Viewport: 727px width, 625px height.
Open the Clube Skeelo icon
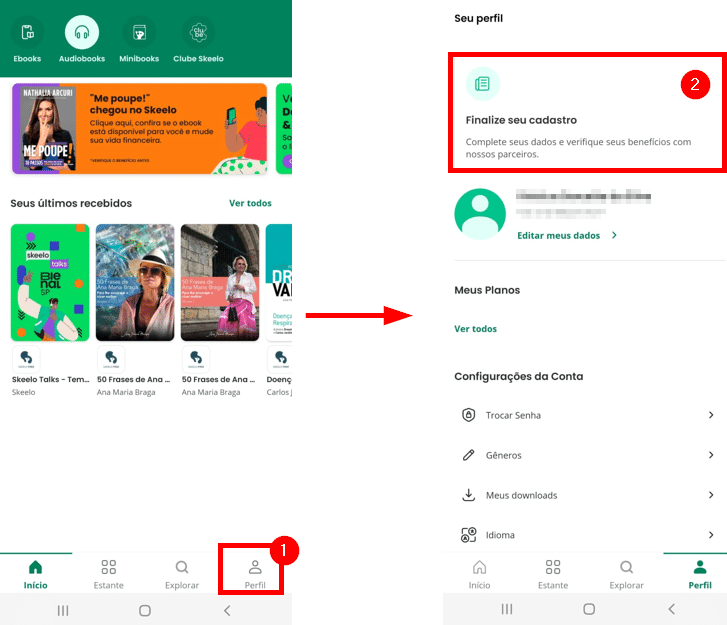click(198, 32)
